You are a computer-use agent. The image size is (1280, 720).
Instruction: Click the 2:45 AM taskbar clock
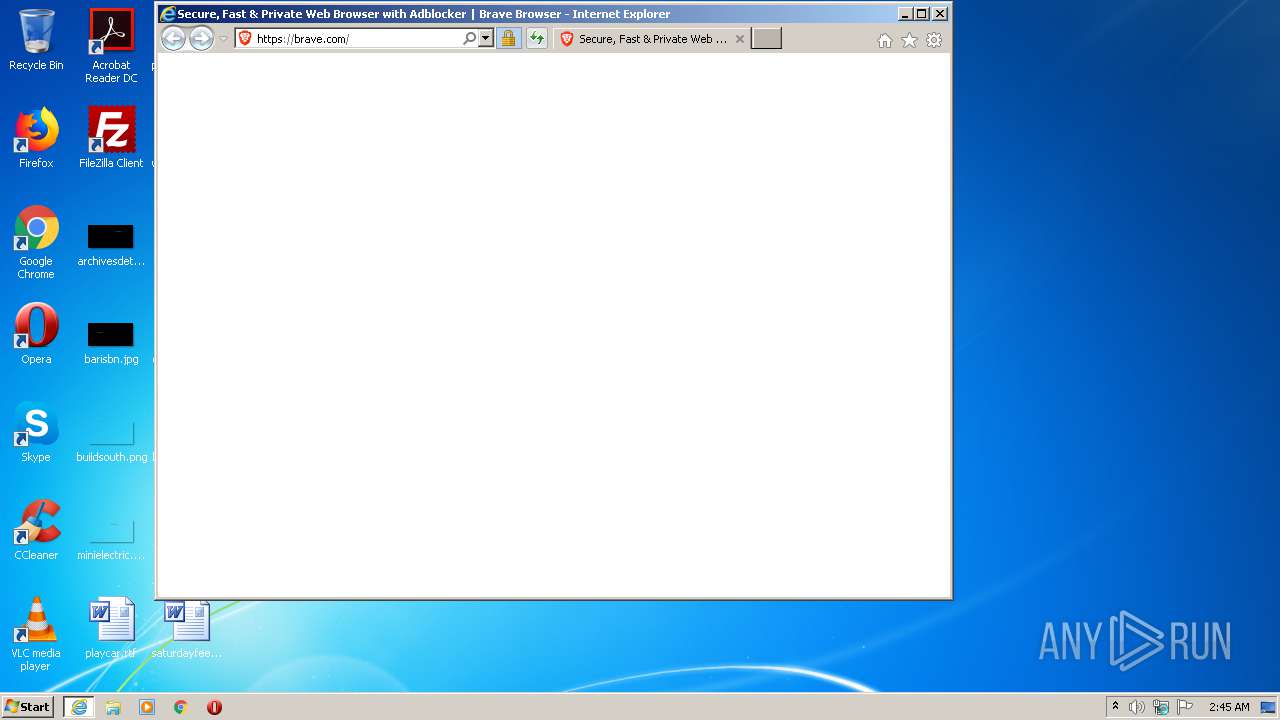[1229, 707]
